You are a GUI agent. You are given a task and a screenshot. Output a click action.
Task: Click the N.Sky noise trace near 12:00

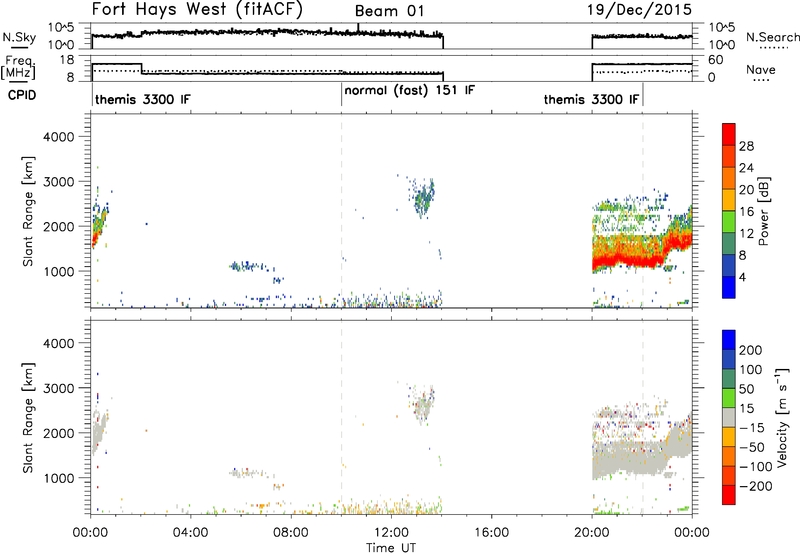(x=391, y=34)
